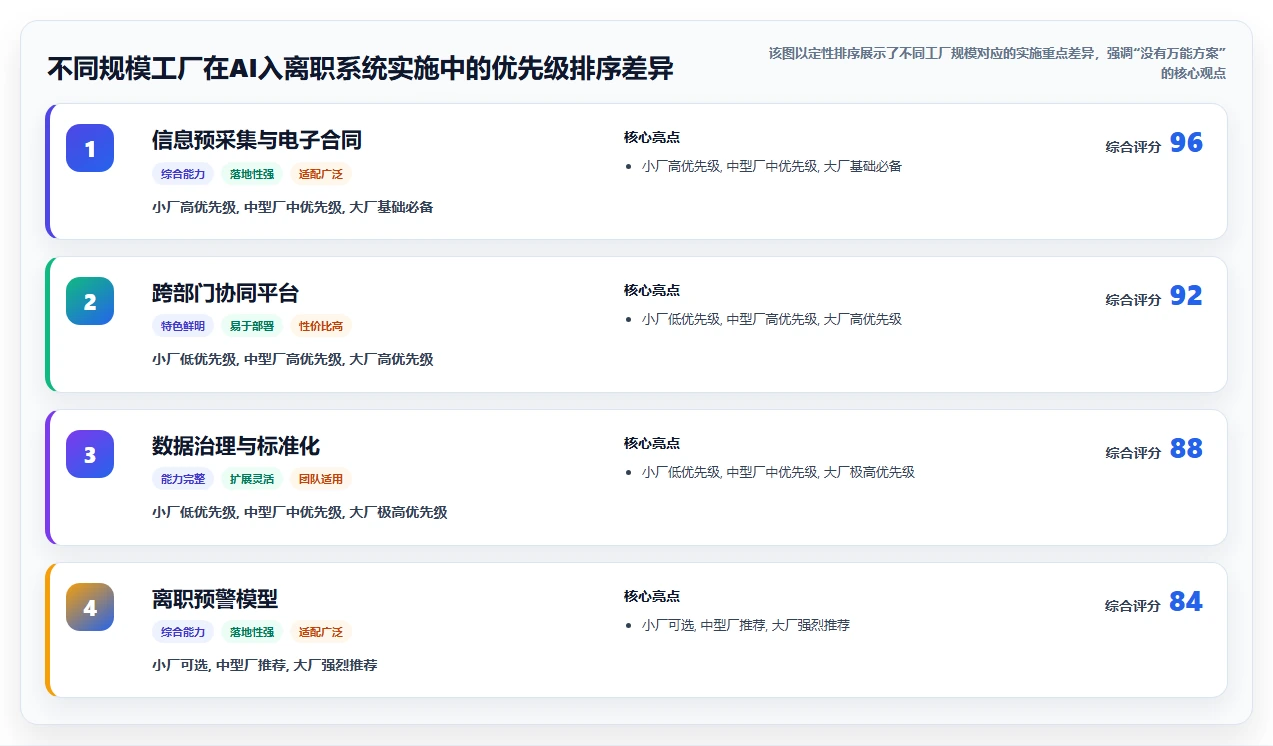Click 综合评分 label beside 96
The image size is (1273, 746).
(1133, 147)
